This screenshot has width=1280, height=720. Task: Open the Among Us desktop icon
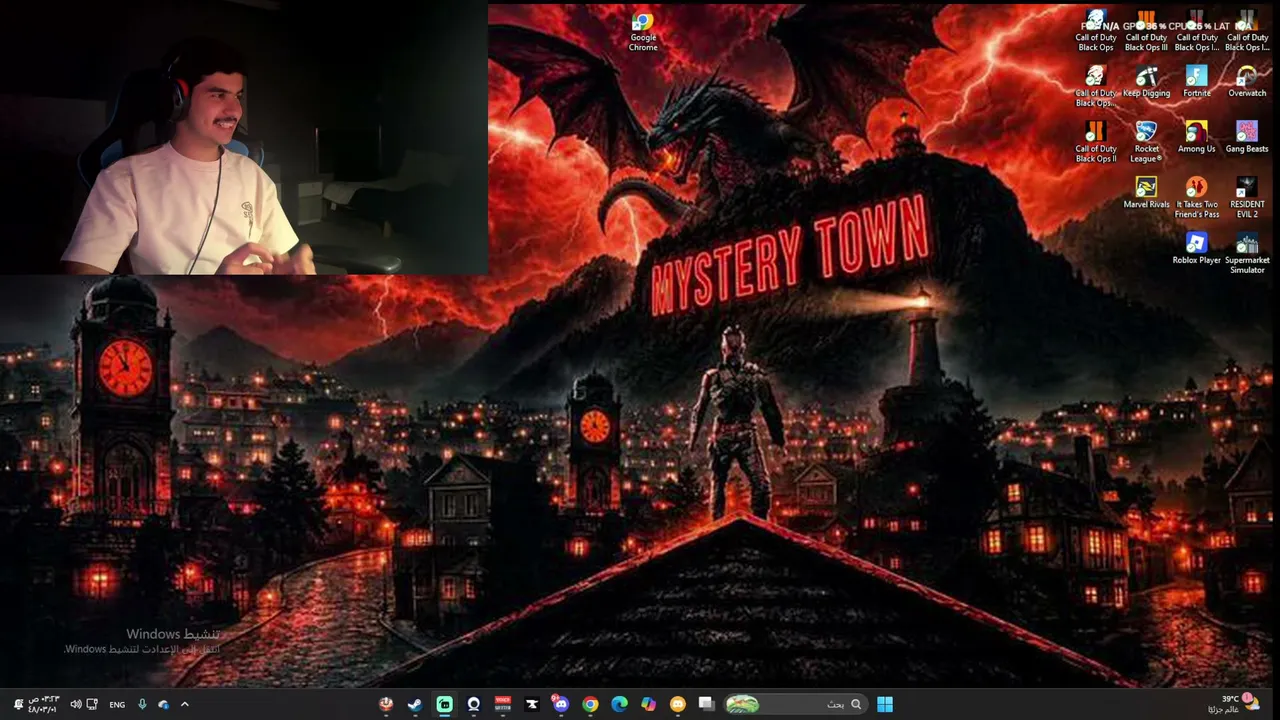coord(1197,137)
